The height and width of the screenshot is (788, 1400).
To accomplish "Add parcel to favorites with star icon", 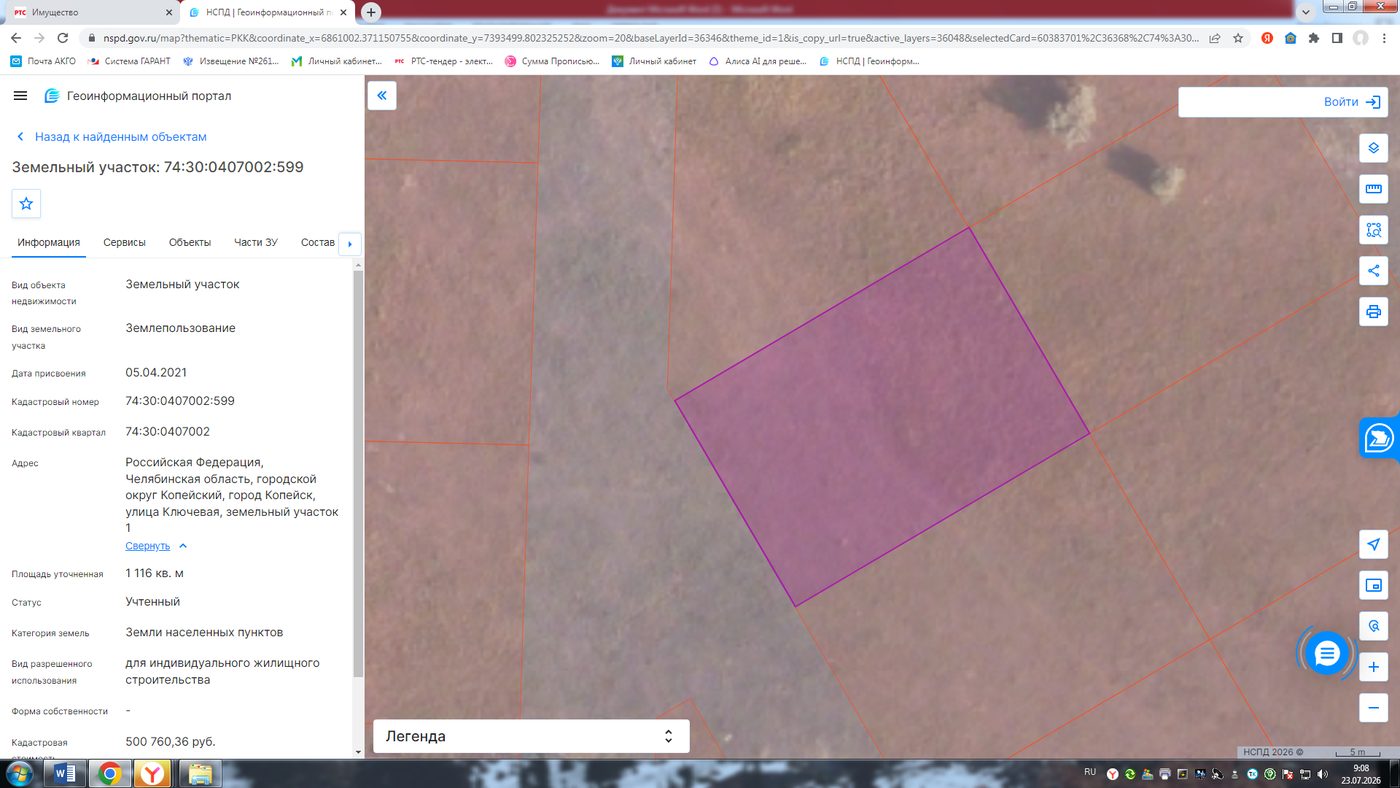I will click(26, 203).
